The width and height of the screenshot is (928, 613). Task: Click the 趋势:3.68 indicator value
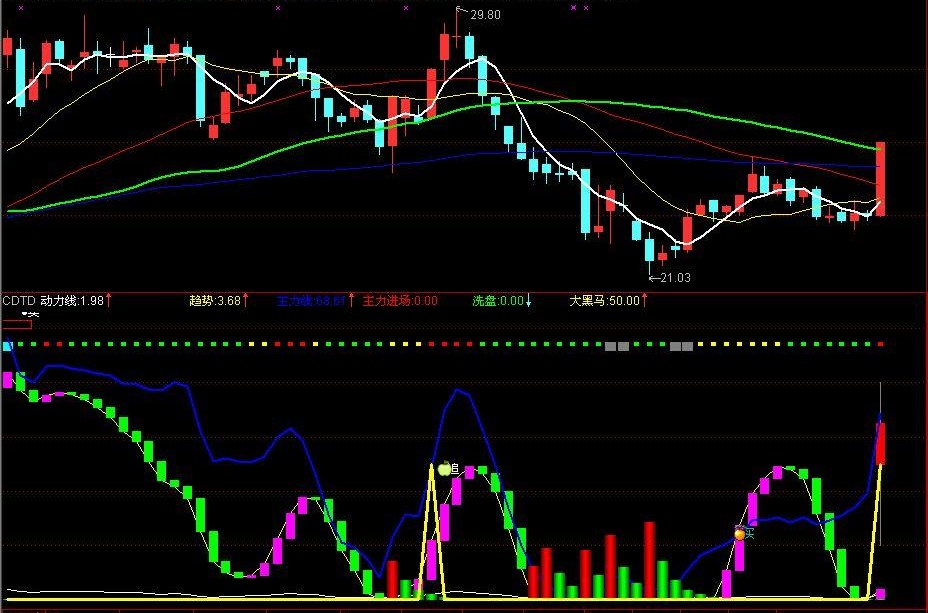[x=215, y=301]
